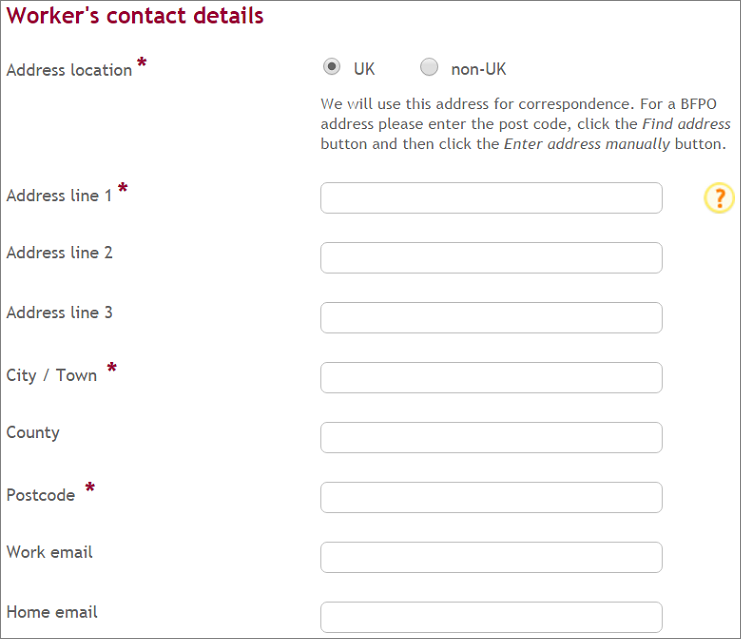Open the help icon beside Address line 1

(x=719, y=198)
